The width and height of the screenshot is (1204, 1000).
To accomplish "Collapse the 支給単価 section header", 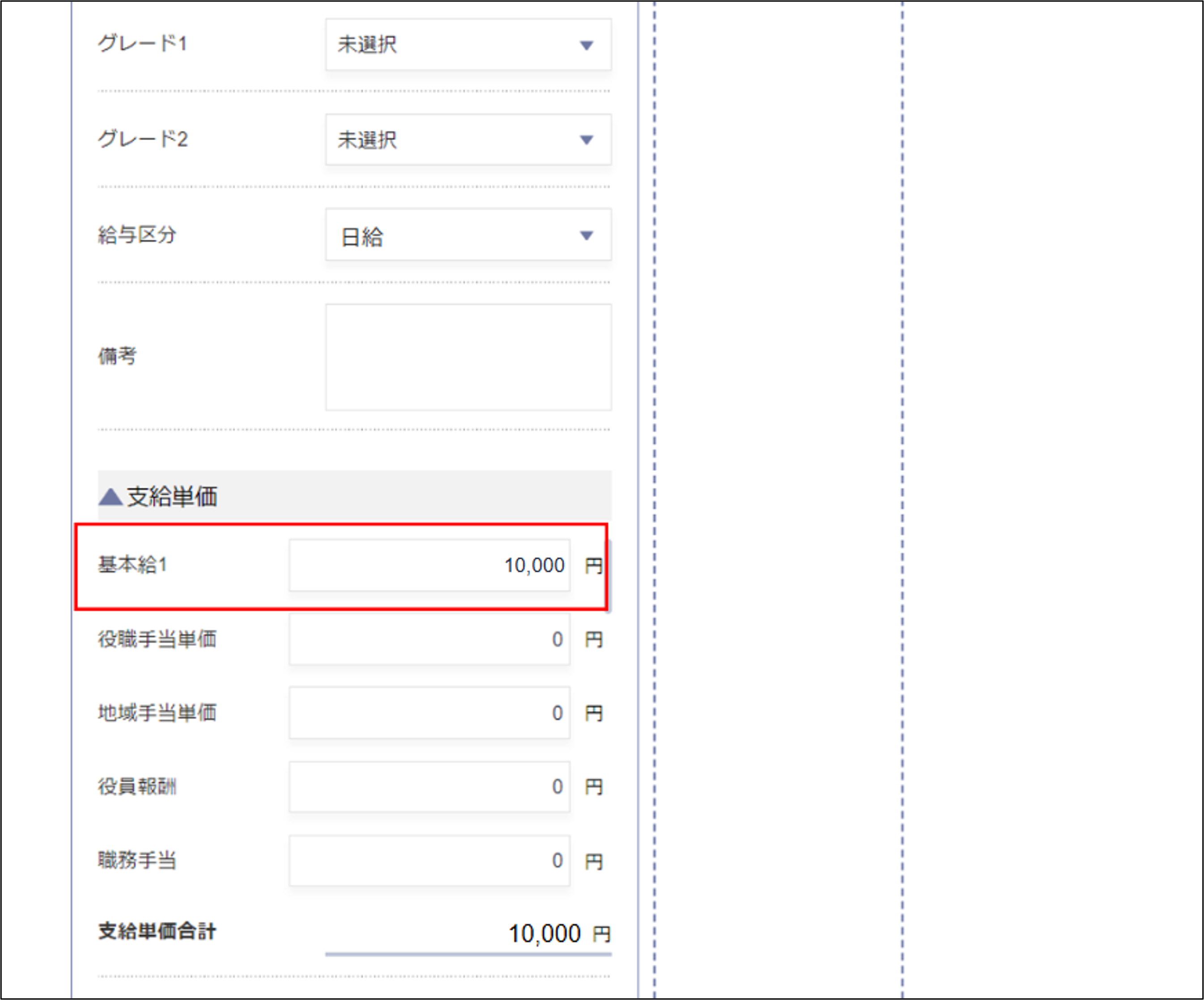I will tap(354, 496).
